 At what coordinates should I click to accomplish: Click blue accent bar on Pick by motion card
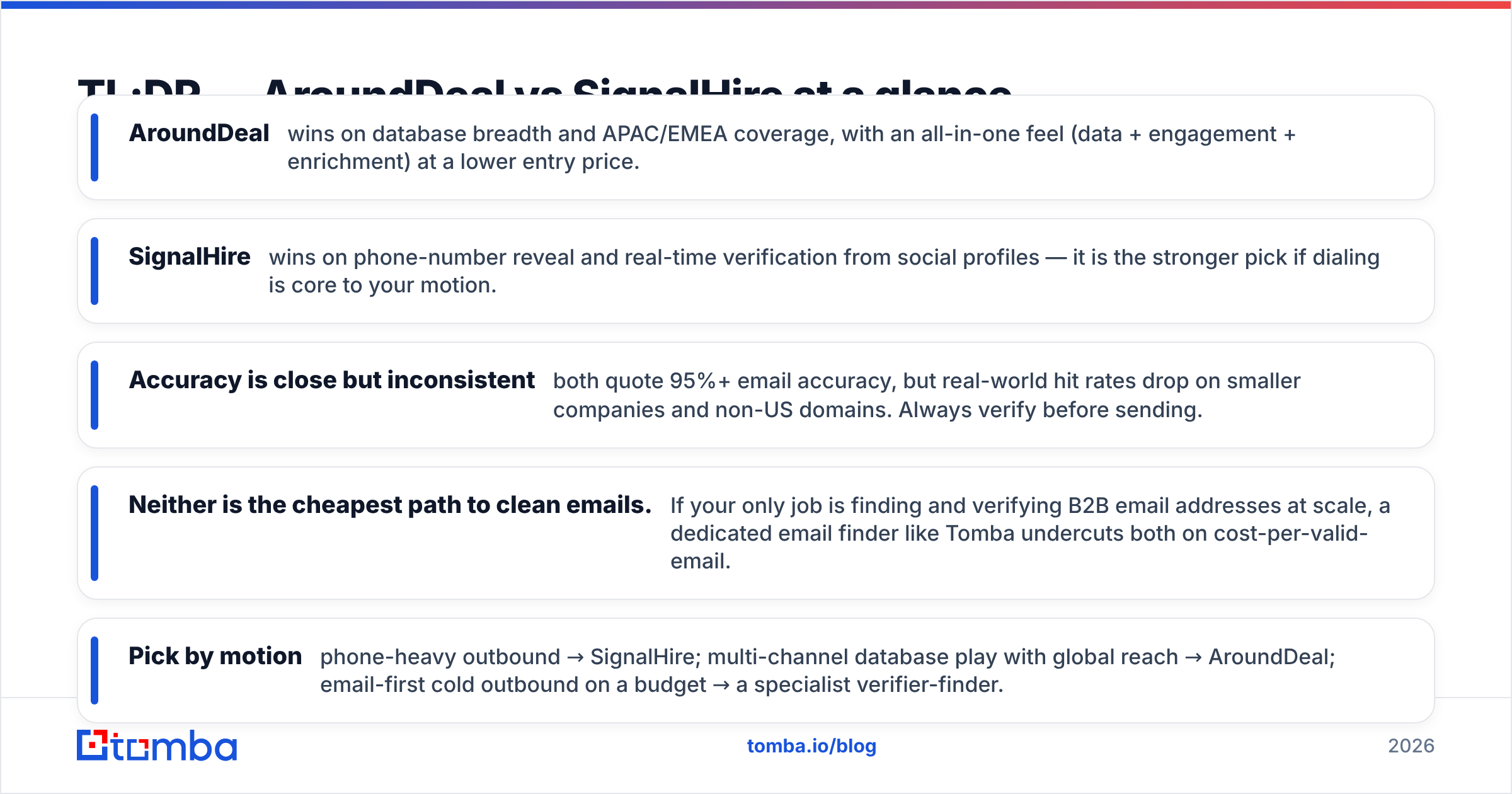94,670
